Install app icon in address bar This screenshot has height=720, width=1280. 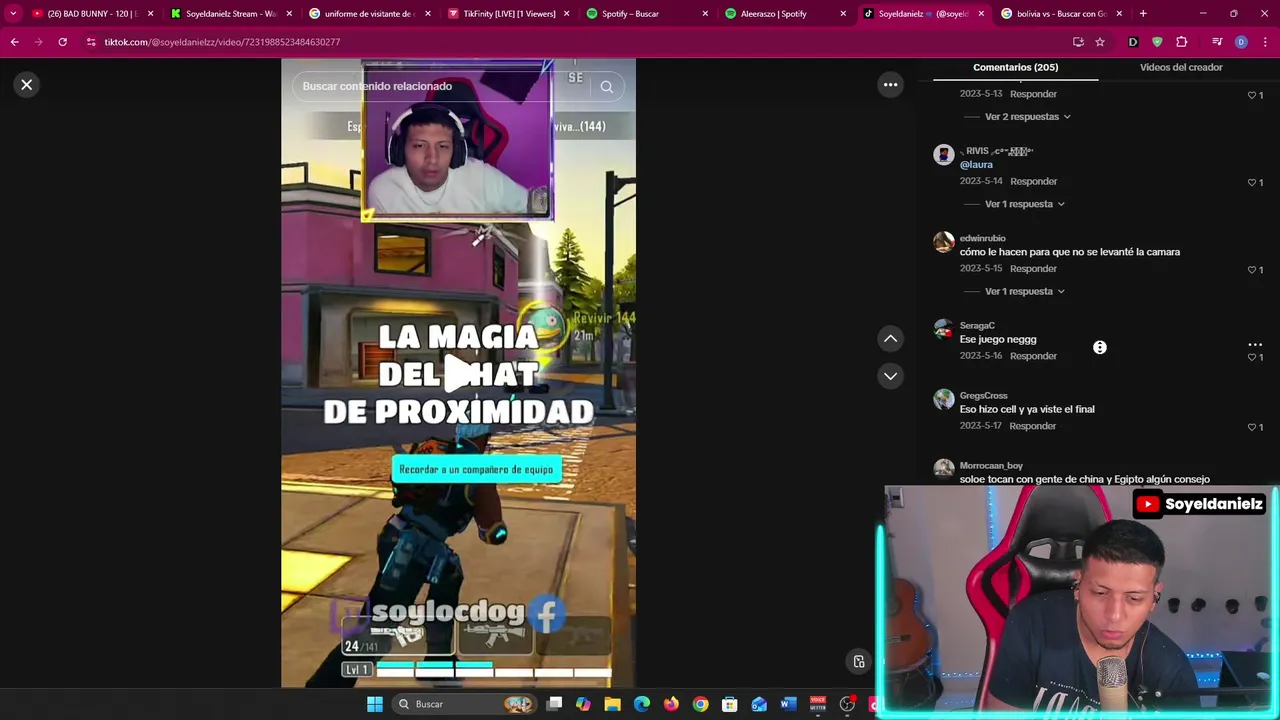coord(1078,42)
